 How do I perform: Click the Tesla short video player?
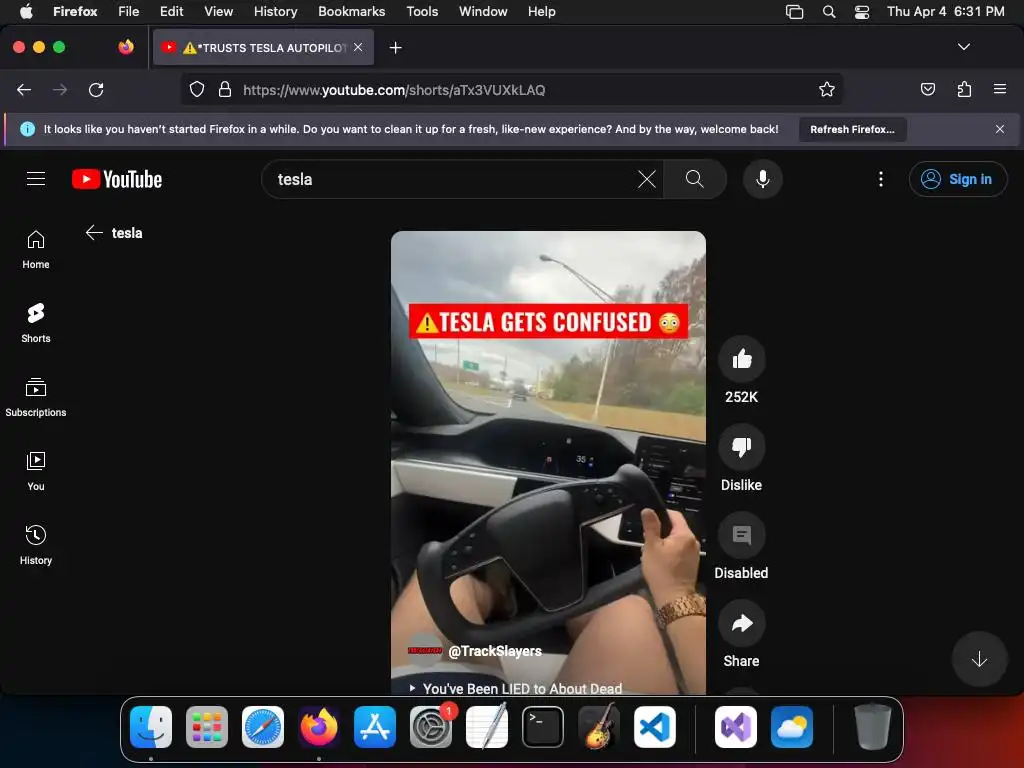tap(548, 462)
